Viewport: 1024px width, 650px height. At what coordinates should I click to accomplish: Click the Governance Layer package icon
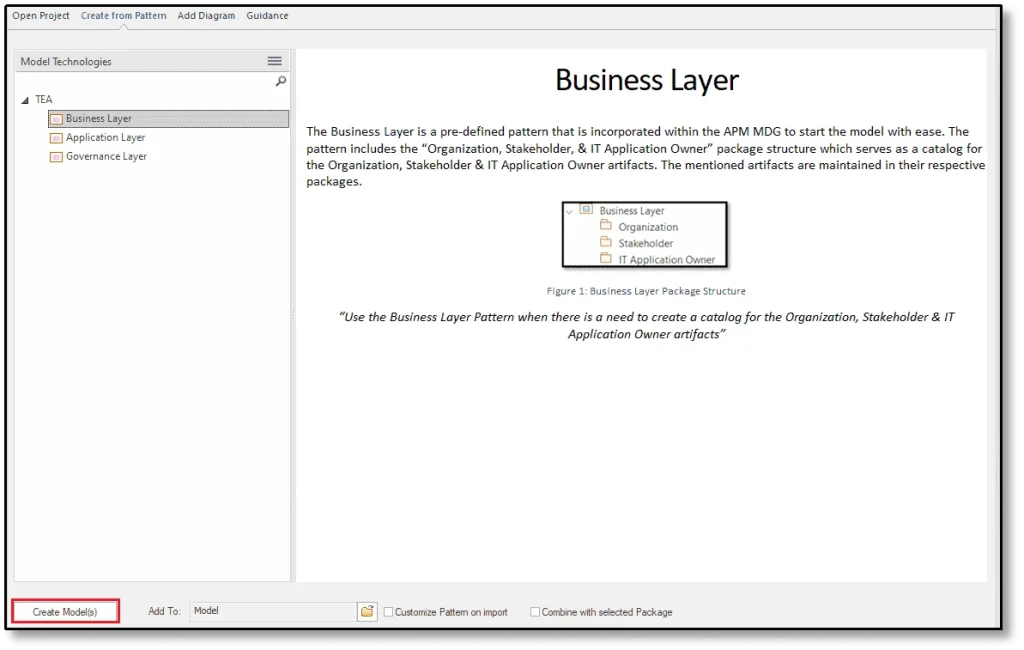(x=57, y=157)
